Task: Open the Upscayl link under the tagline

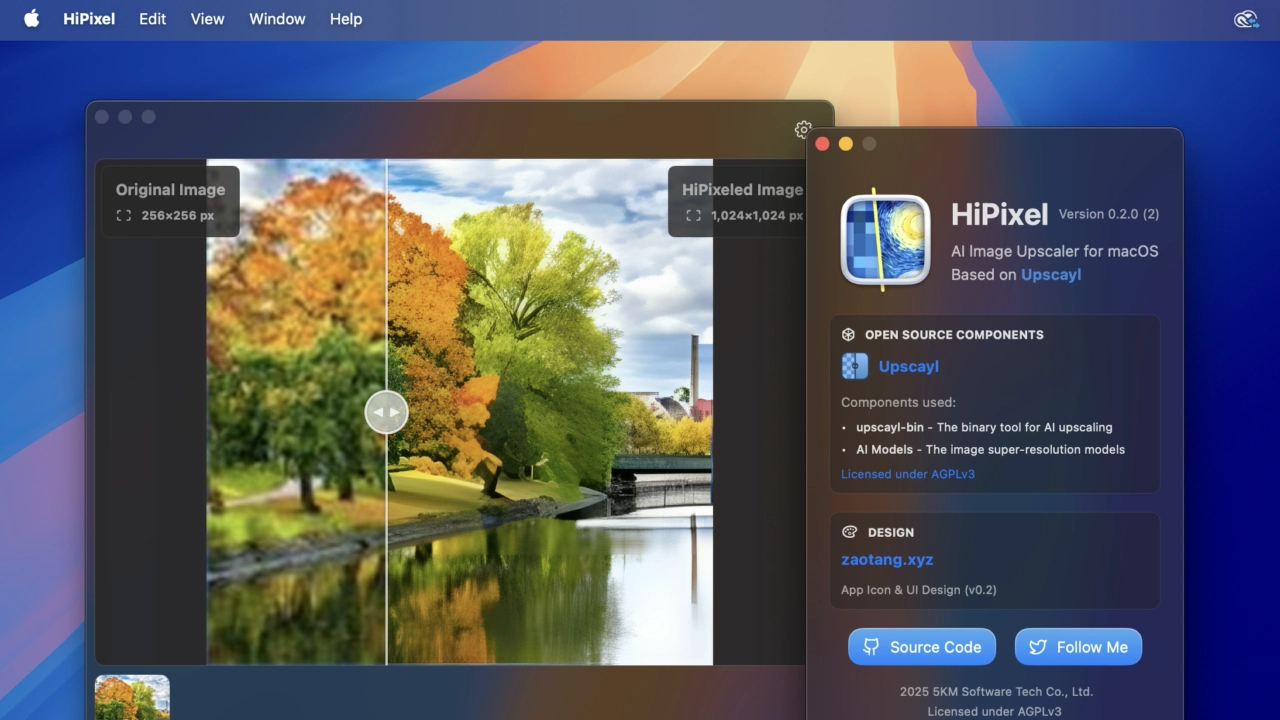Action: tap(1051, 274)
